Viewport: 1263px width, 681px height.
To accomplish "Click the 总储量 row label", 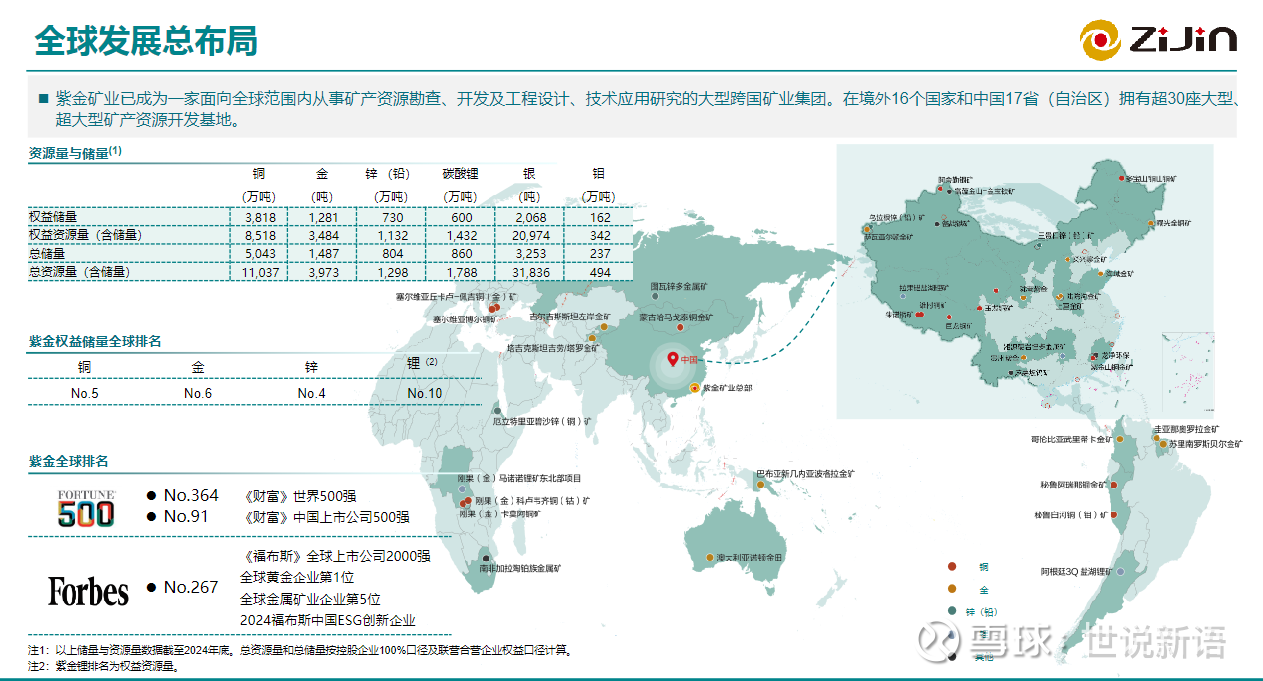I will coord(47,253).
